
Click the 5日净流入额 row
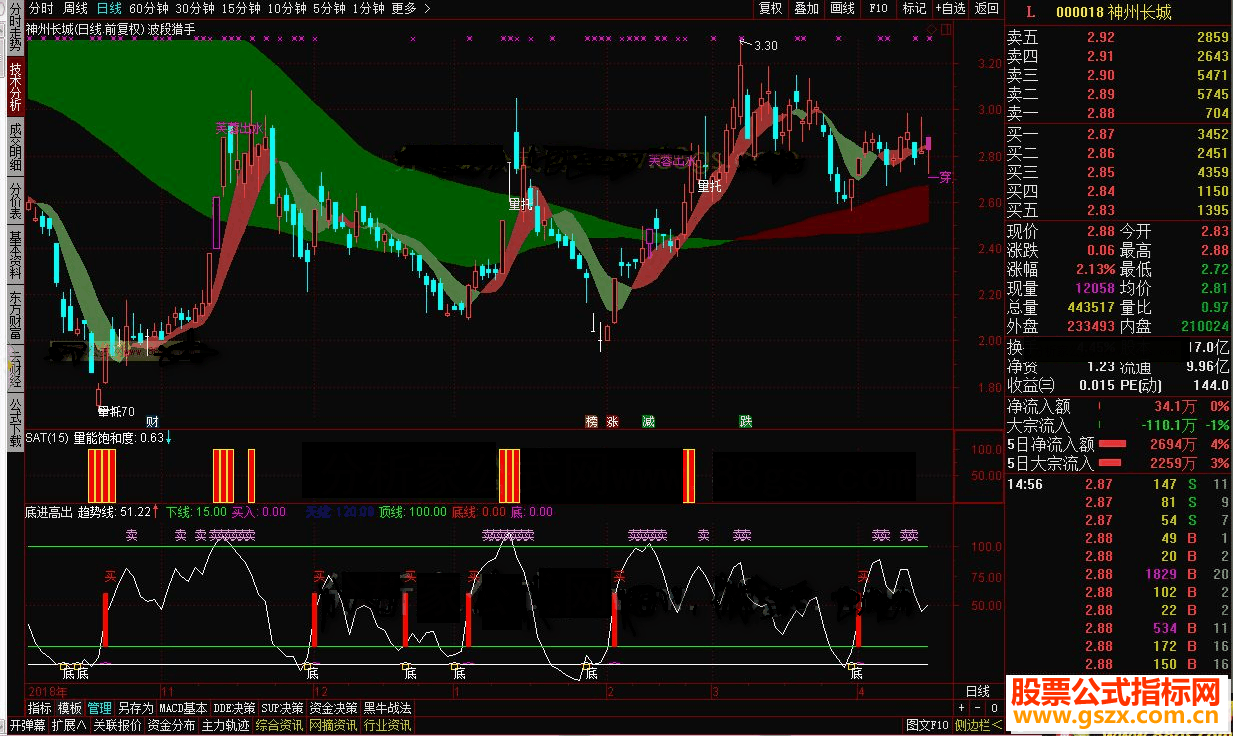point(1118,444)
